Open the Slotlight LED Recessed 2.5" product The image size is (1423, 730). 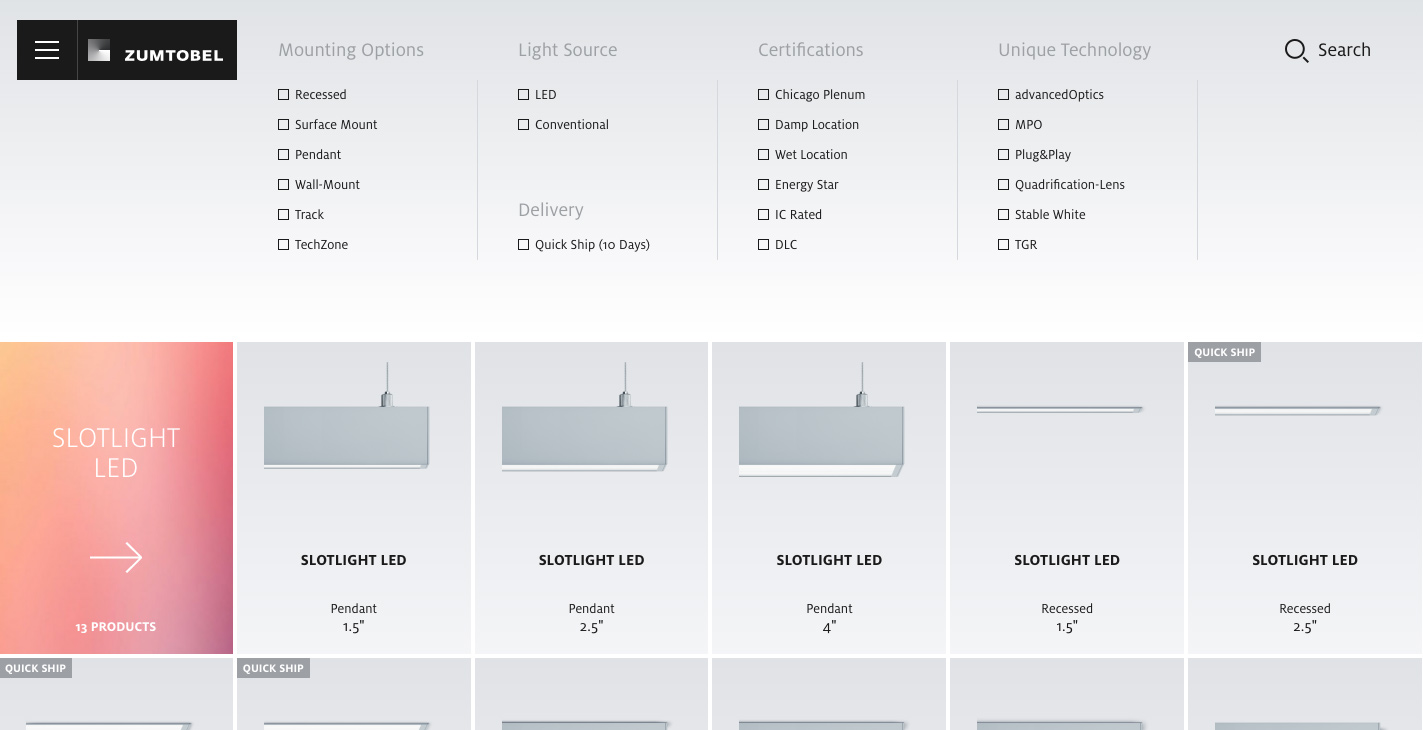(1305, 498)
